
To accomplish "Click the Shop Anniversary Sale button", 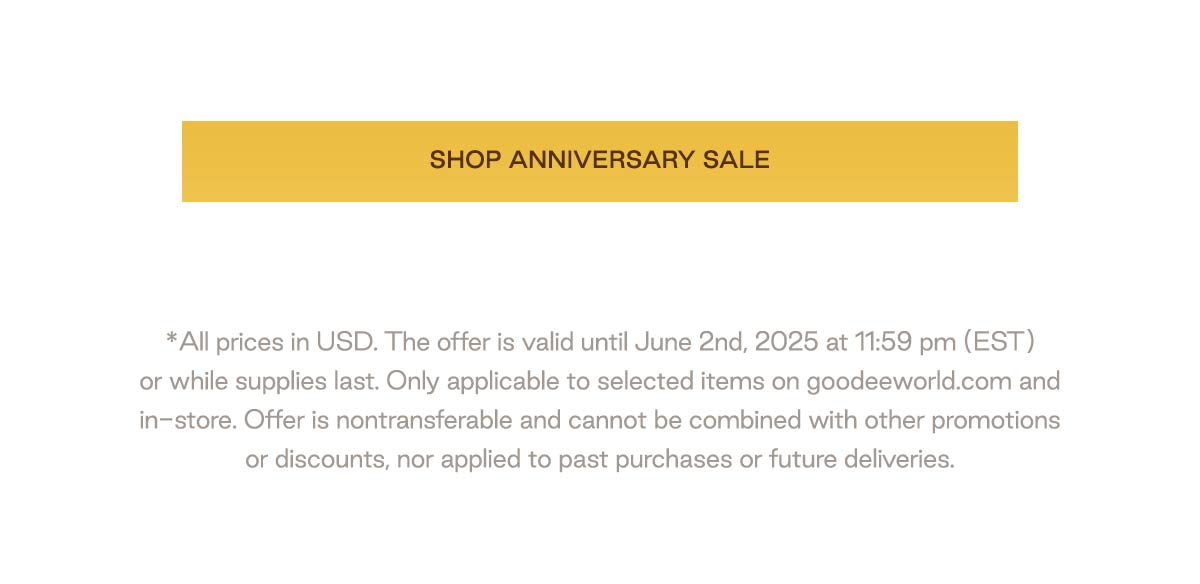I will (600, 161).
